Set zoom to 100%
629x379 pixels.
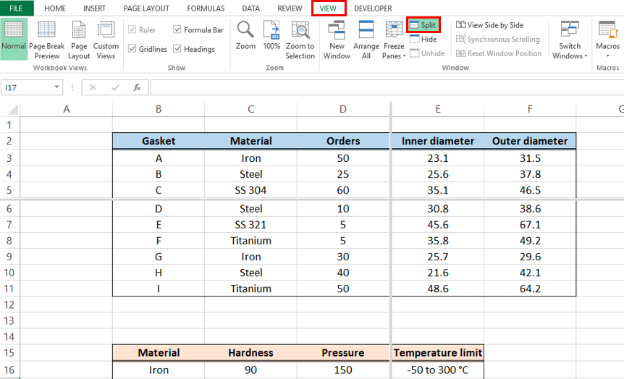coord(272,36)
